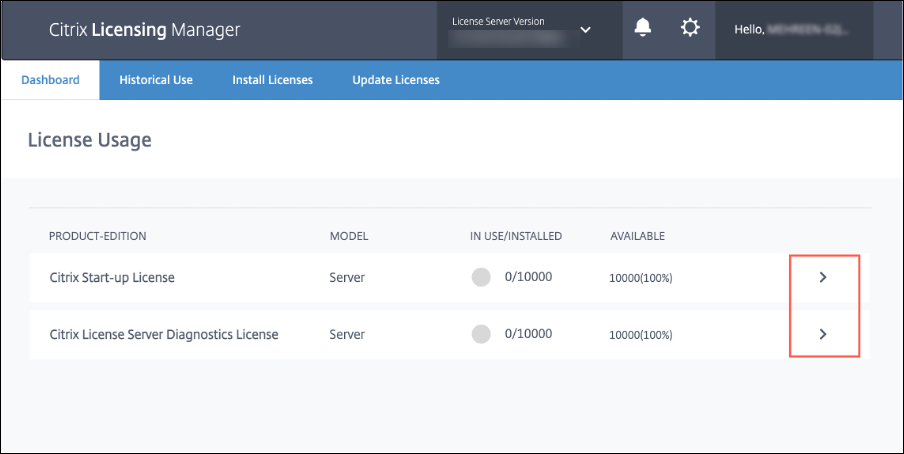
Task: Click the Start-up License usage circle indicator
Action: tap(481, 278)
